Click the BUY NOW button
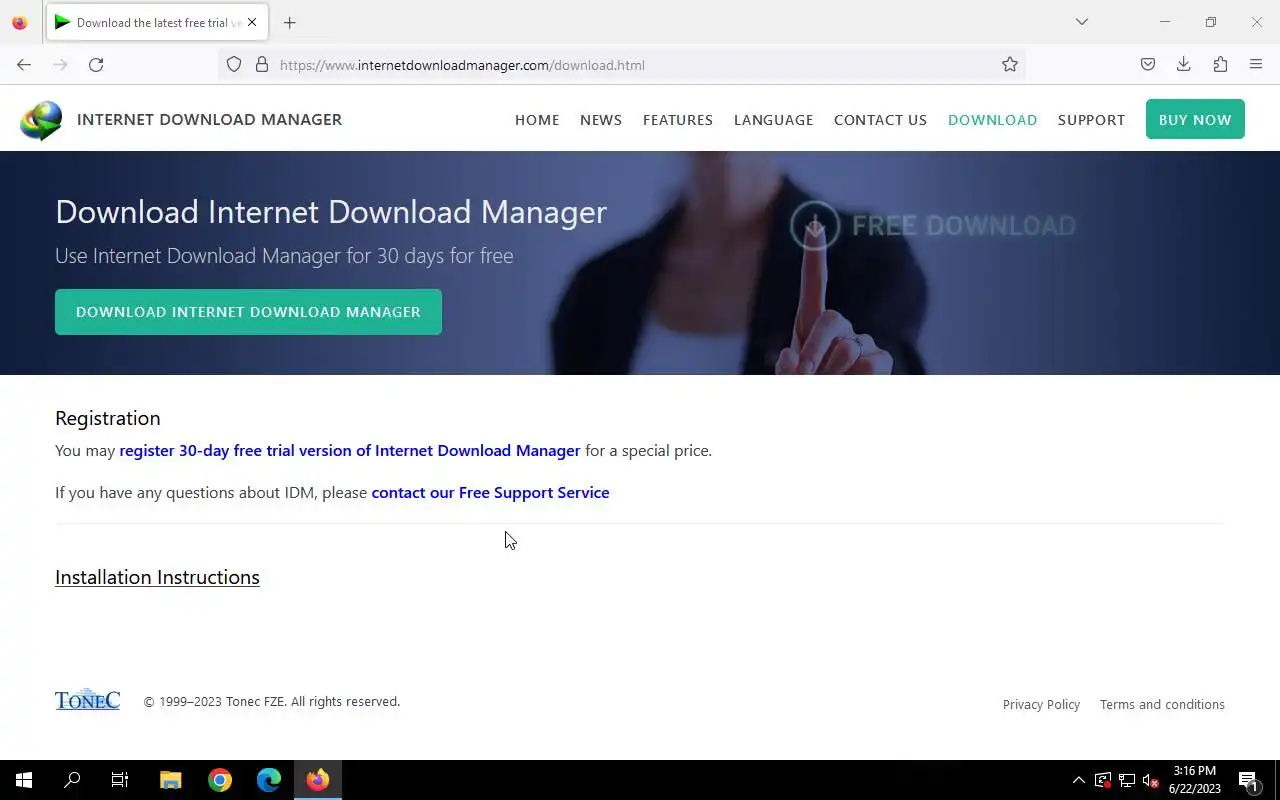 [x=1195, y=119]
